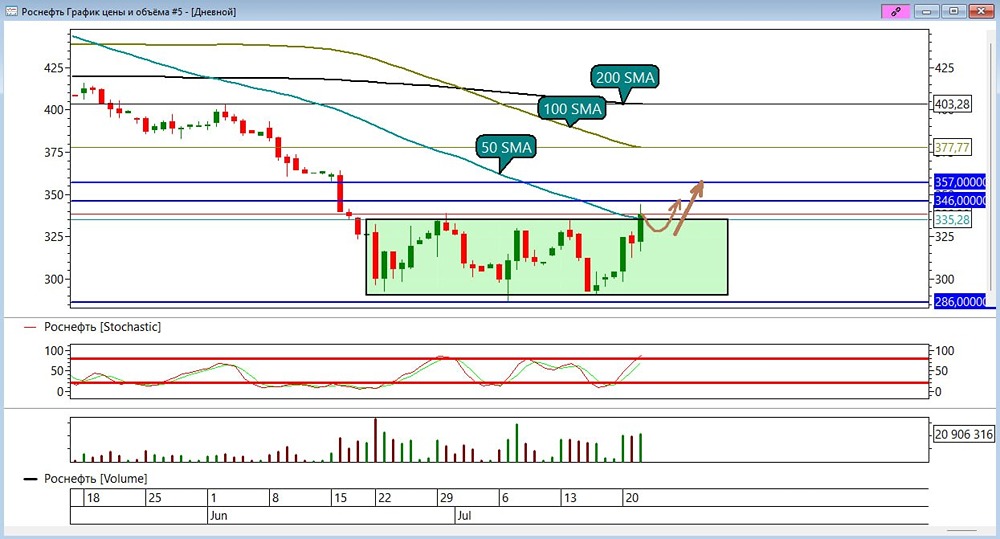Select the 200 SMA callout label
Viewport: 1000px width, 539px height.
[x=625, y=78]
